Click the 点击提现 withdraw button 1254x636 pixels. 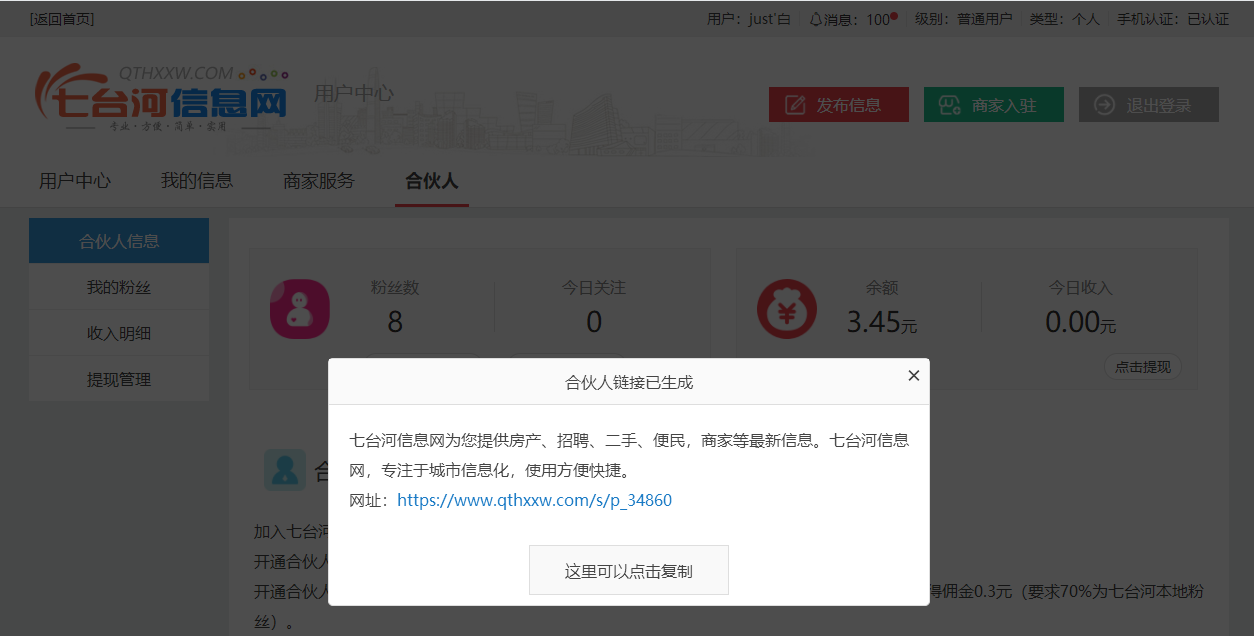1142,367
